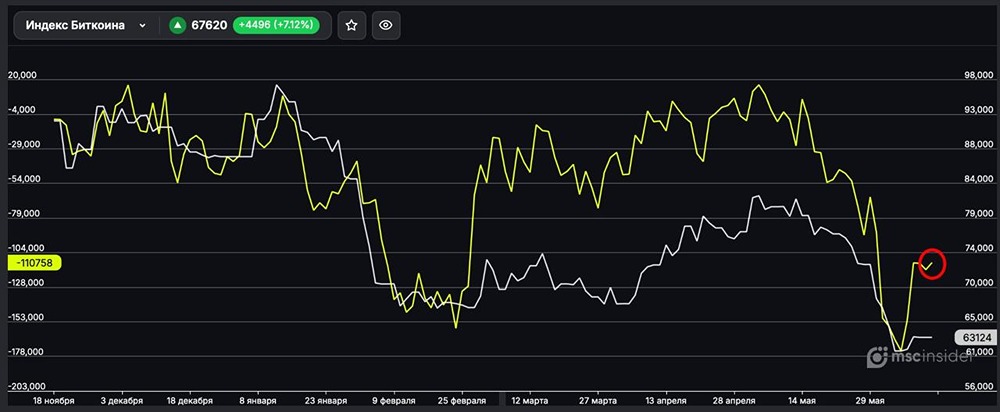Click the grey 63124 axis value label
1000x412 pixels.
tap(975, 337)
